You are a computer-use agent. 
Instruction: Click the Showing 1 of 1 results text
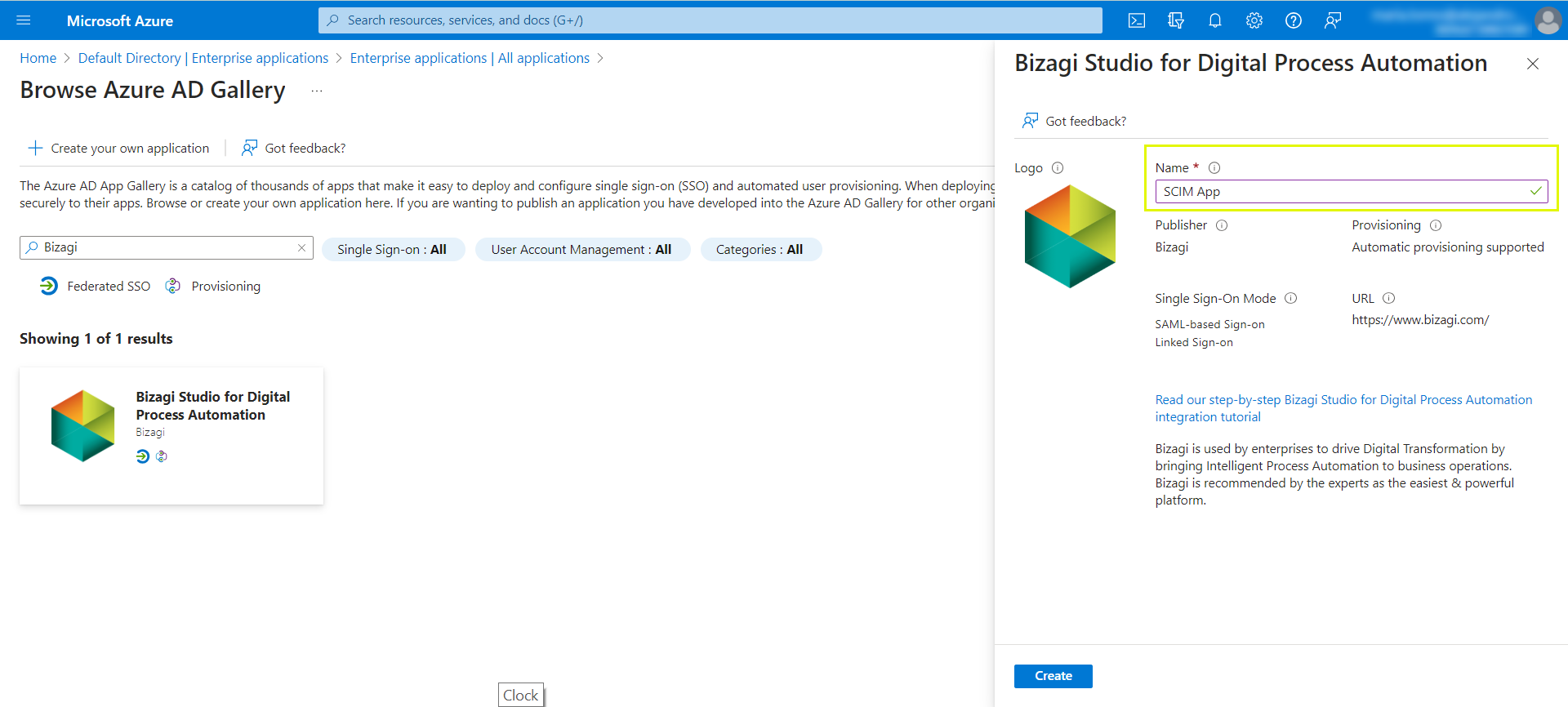click(96, 339)
